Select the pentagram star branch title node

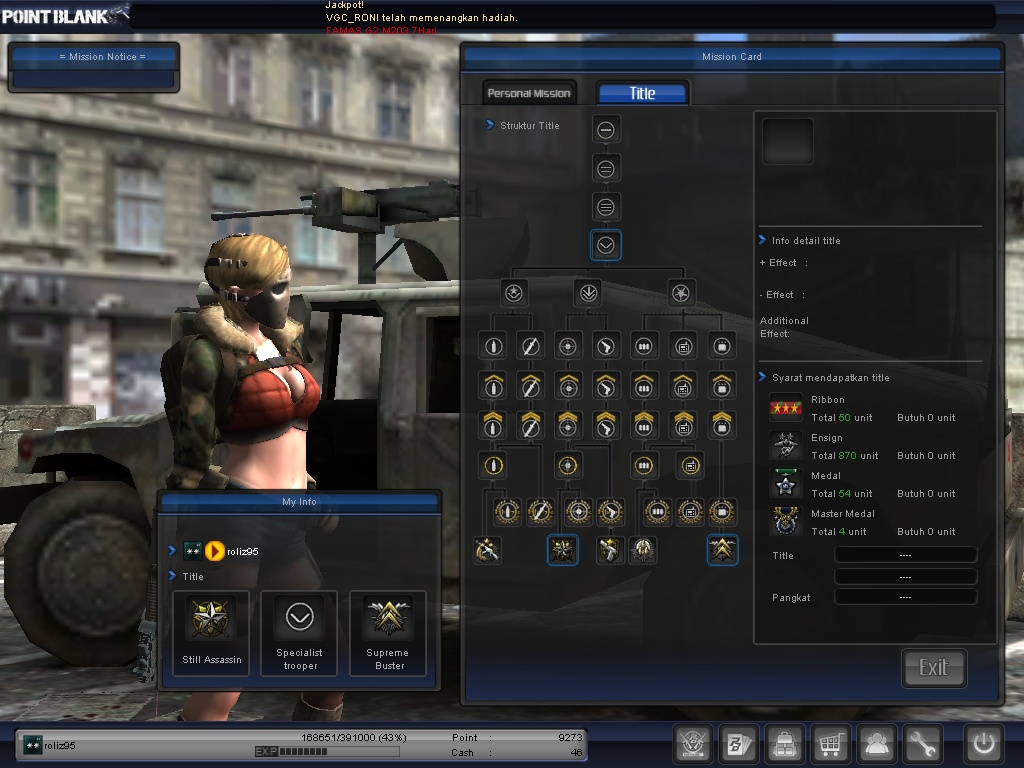coord(680,293)
